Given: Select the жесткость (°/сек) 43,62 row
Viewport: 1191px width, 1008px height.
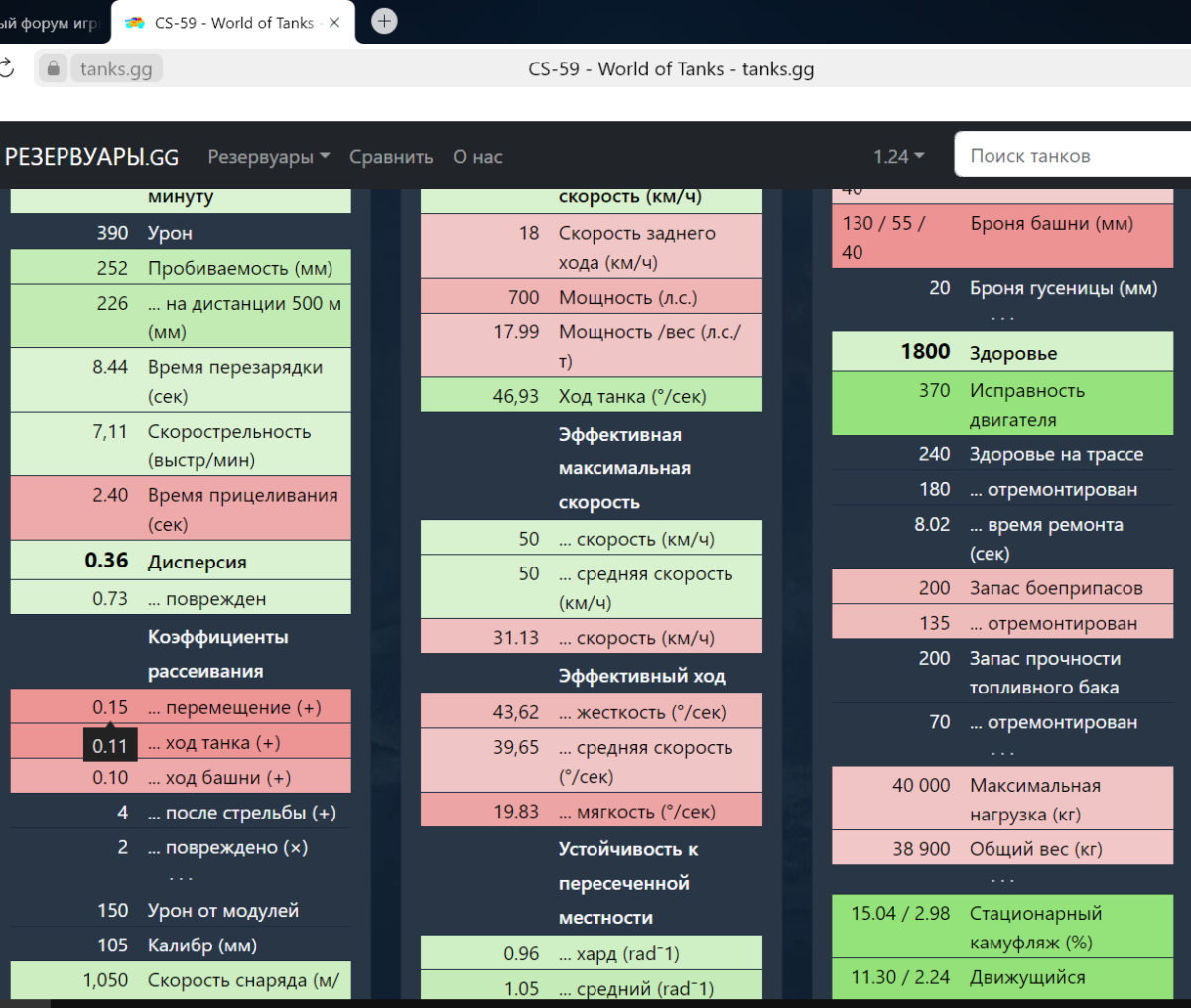Looking at the screenshot, I should coord(592,712).
